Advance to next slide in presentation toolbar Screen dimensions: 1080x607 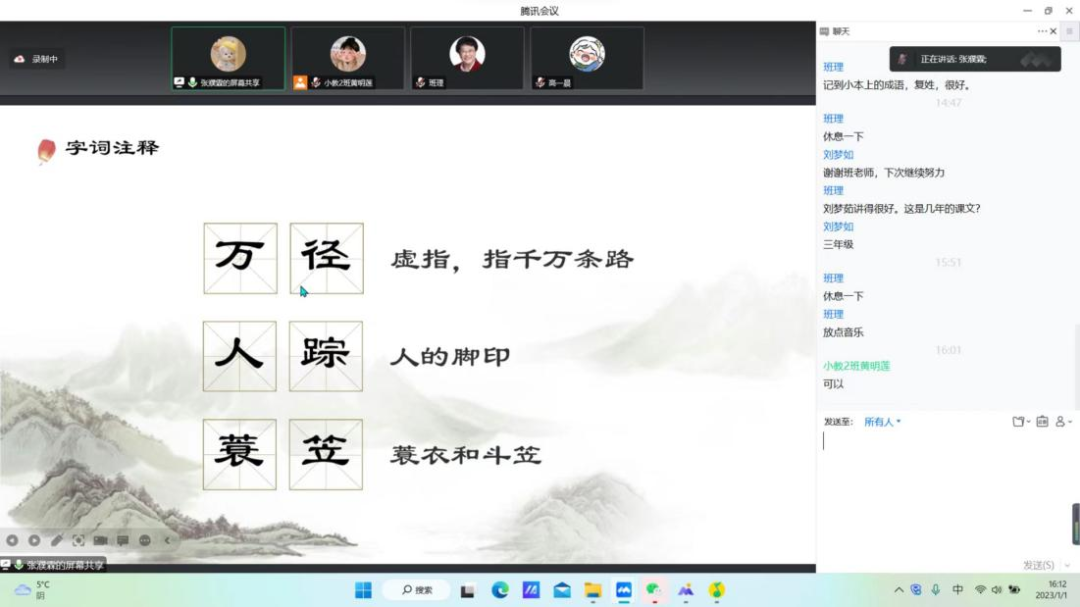34,540
